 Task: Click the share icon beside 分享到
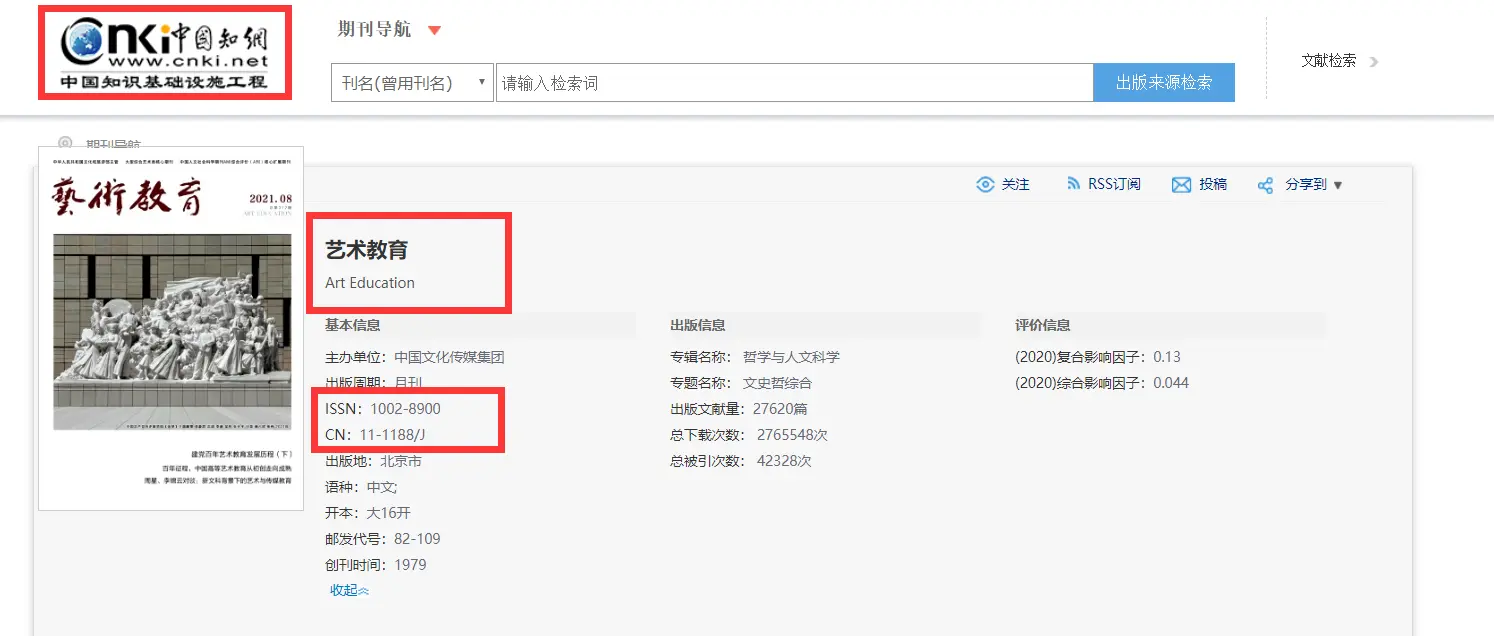[1265, 185]
